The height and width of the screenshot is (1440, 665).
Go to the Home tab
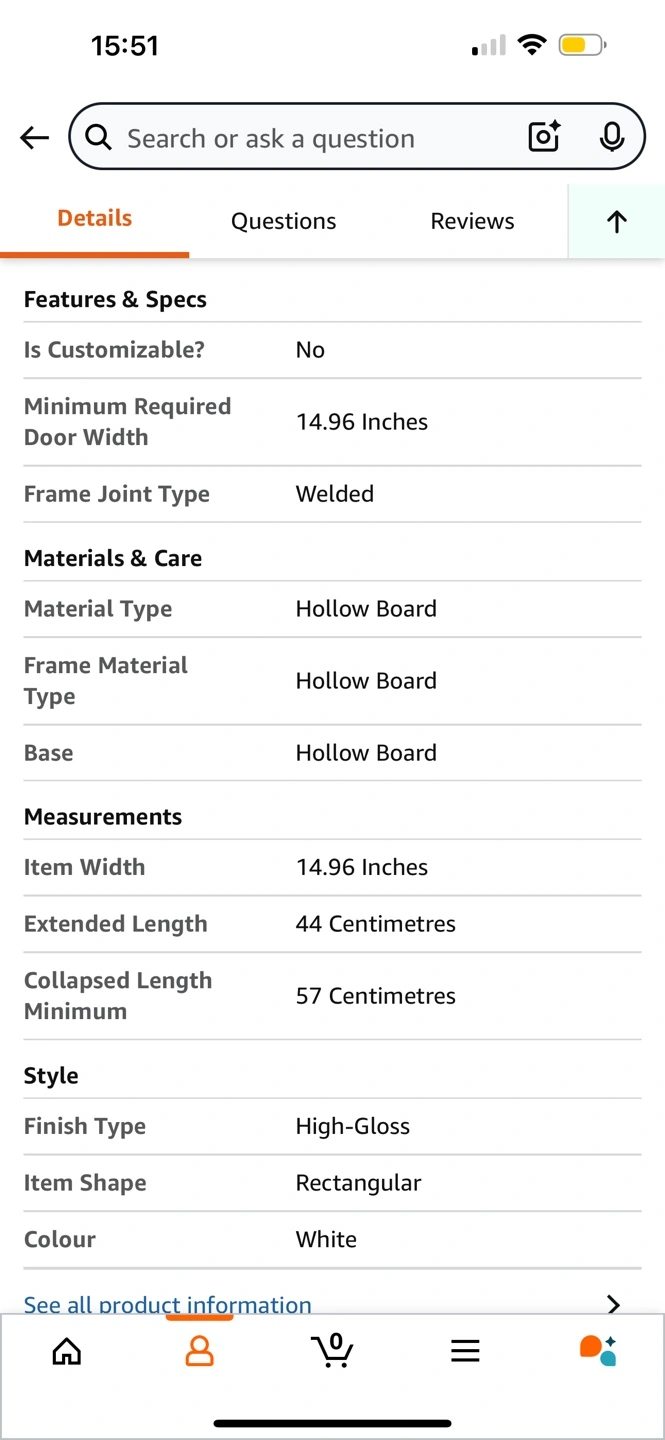pyautogui.click(x=67, y=1352)
